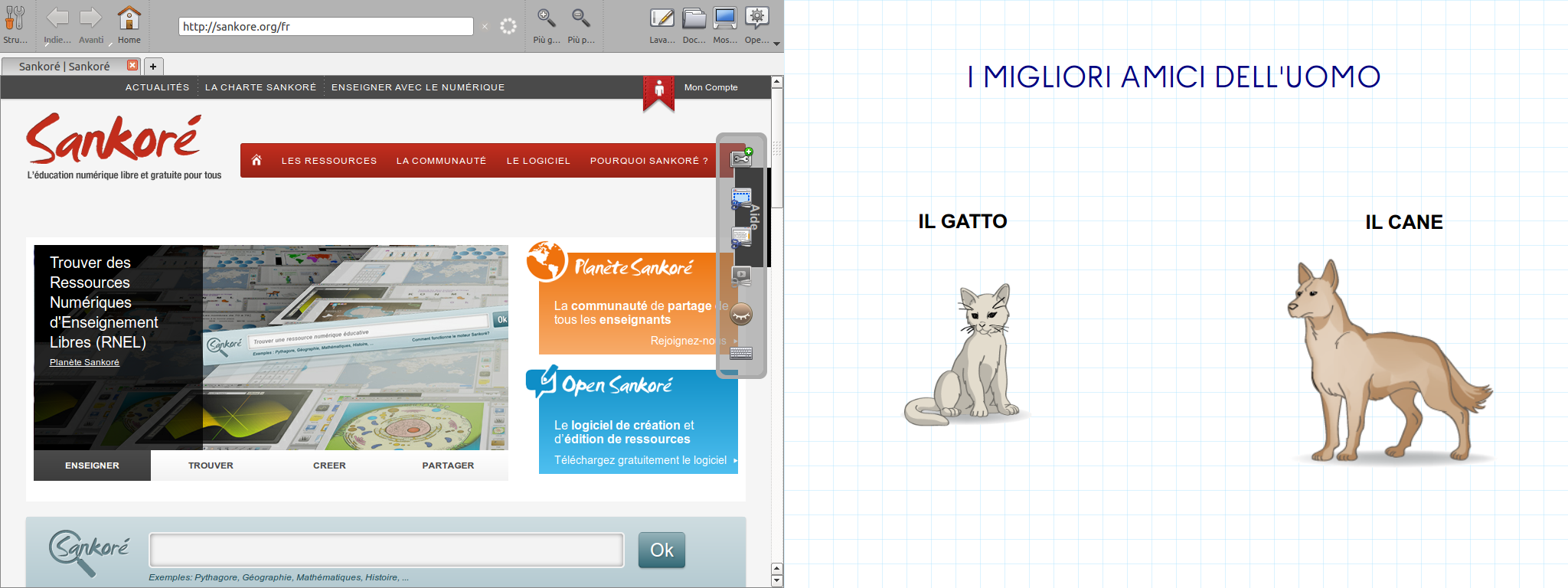Screen dimensions: 1568x588
Task: Select the I MIGLIORI AMICI DELL'UOMO title
Action: [x=1174, y=77]
